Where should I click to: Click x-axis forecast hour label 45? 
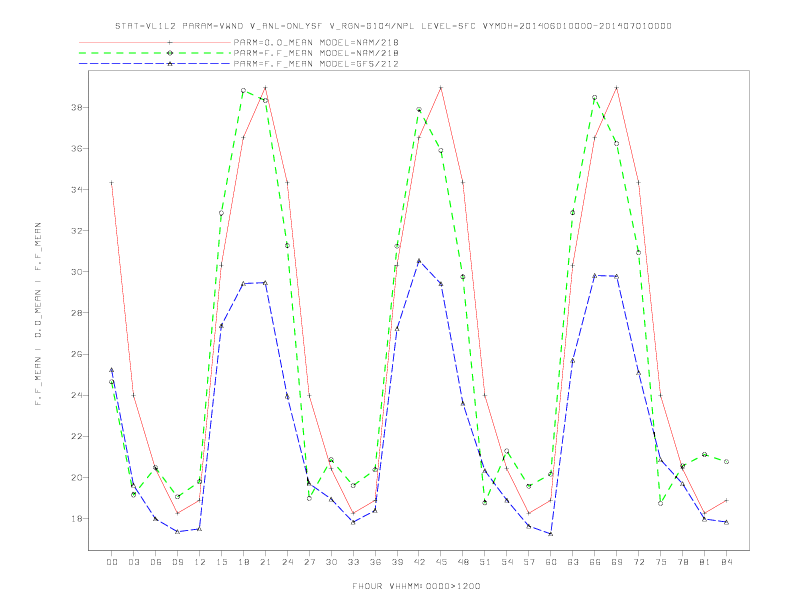coord(441,562)
